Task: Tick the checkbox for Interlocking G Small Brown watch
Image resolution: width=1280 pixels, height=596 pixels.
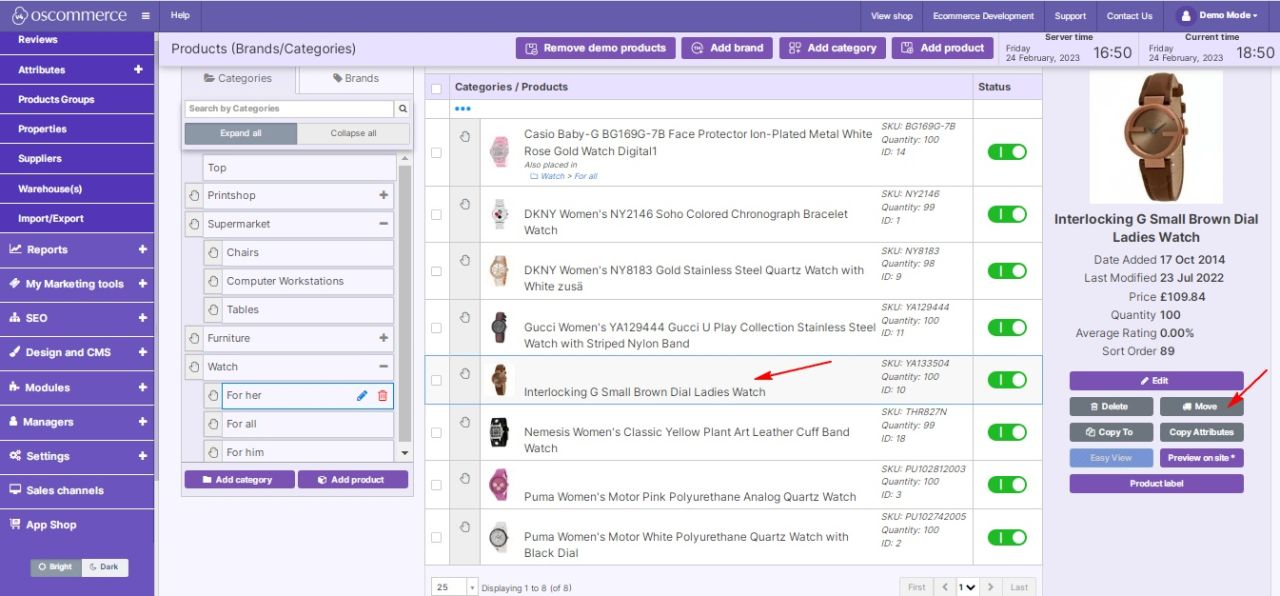Action: click(435, 380)
